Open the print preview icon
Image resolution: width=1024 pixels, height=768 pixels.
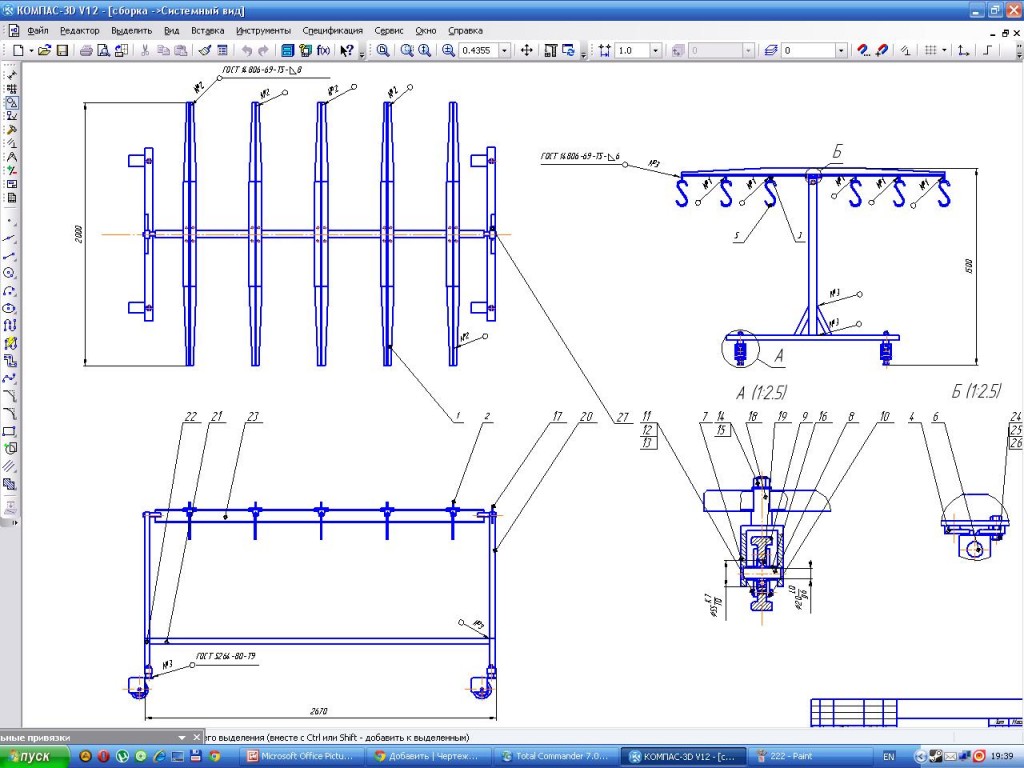103,50
